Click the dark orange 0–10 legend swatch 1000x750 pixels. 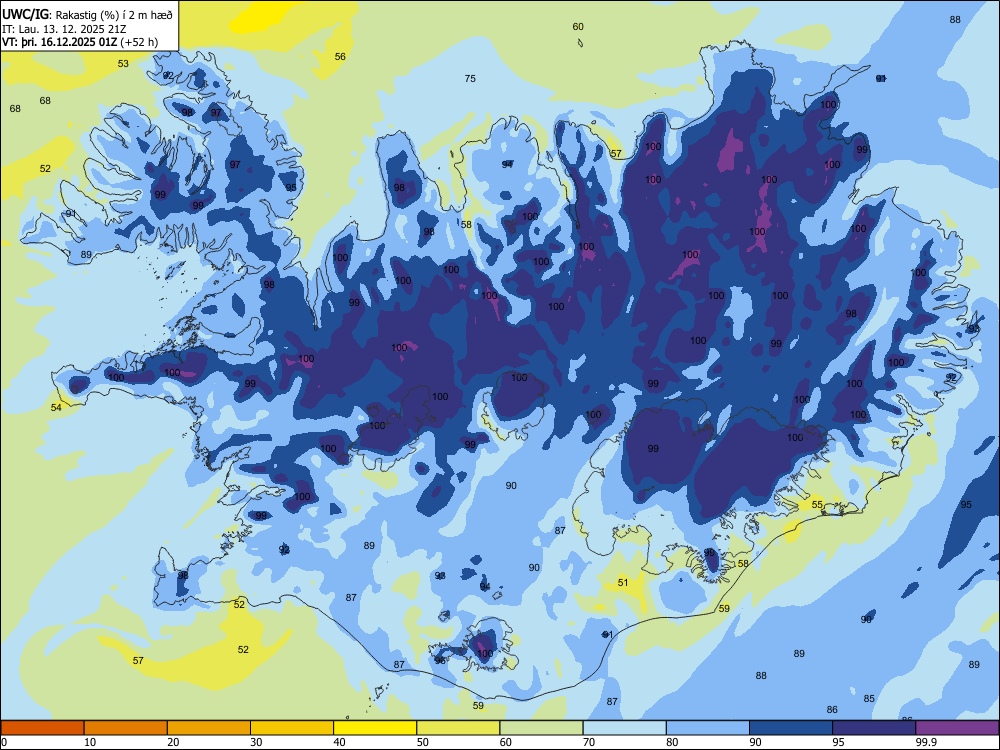(42, 728)
